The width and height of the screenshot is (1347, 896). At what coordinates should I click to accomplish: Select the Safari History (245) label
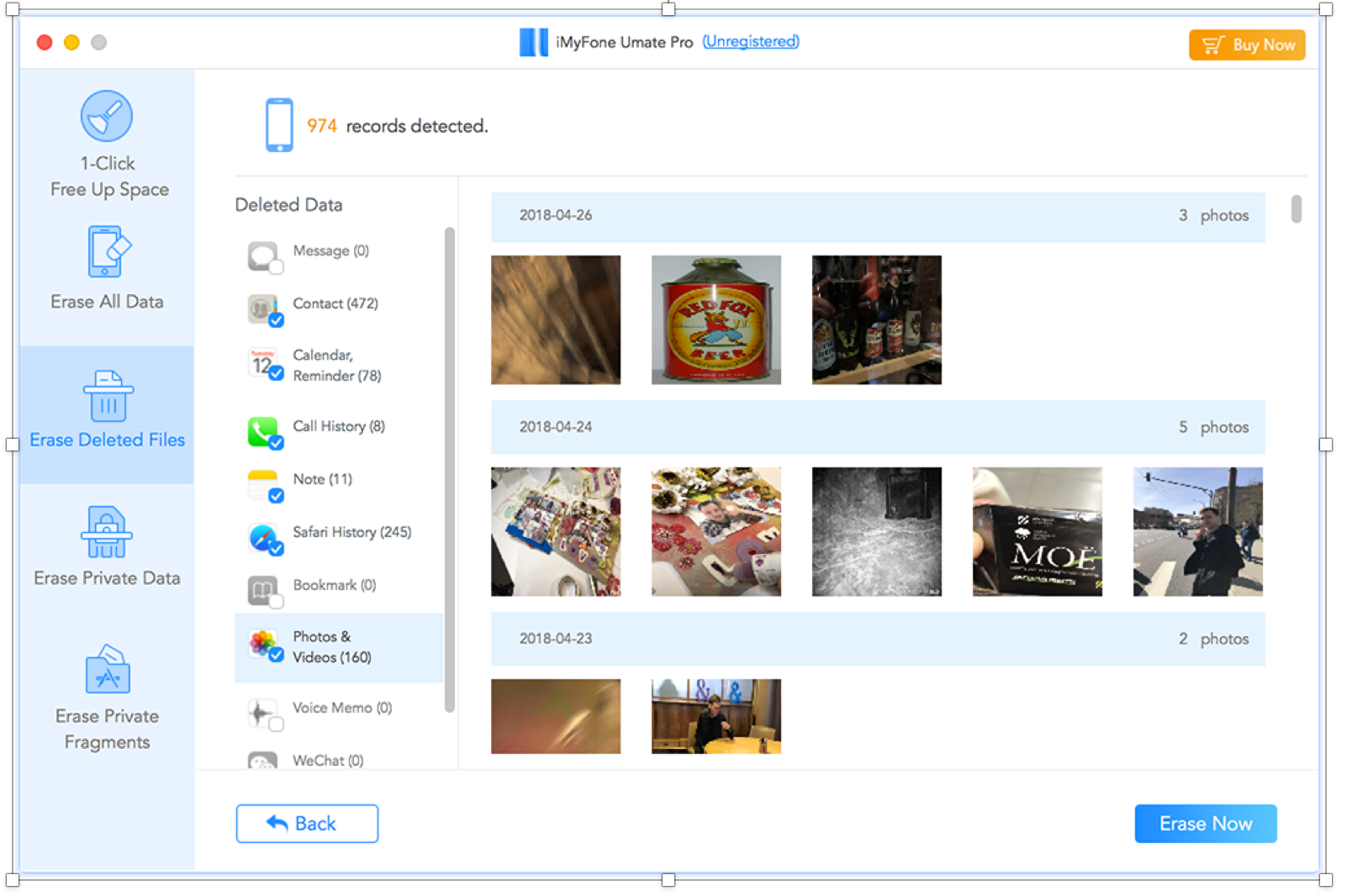pos(351,532)
